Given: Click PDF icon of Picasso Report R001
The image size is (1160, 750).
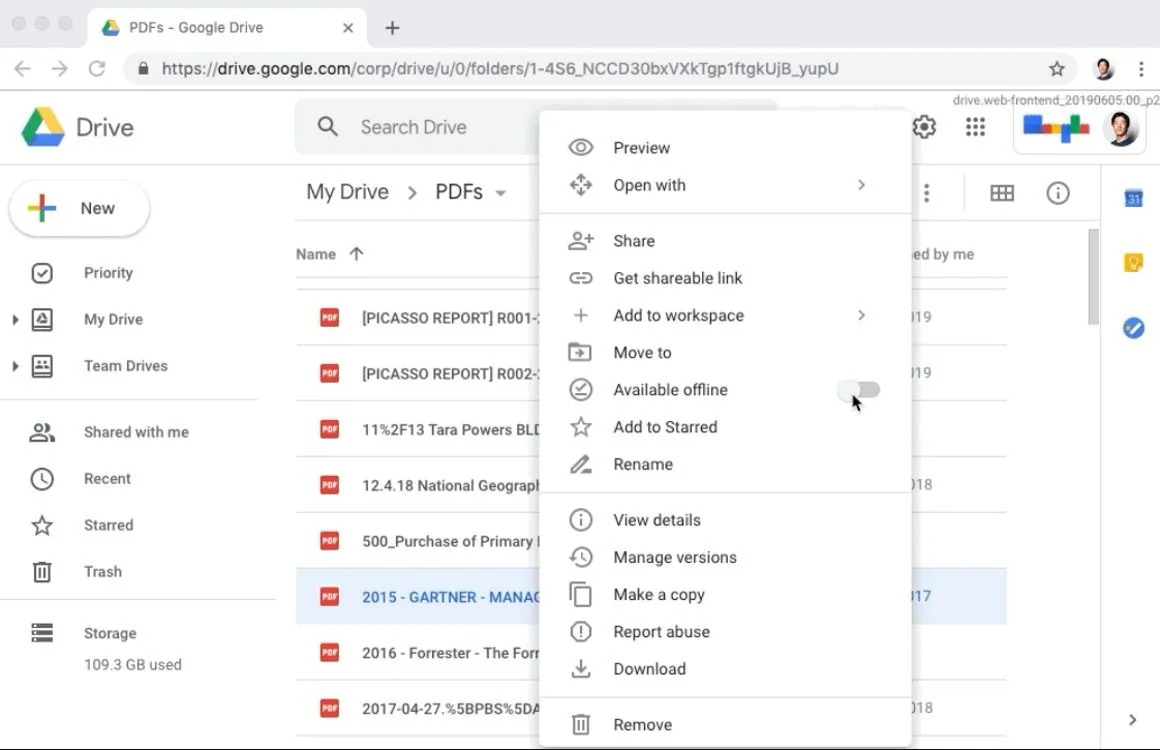Looking at the screenshot, I should 329,317.
